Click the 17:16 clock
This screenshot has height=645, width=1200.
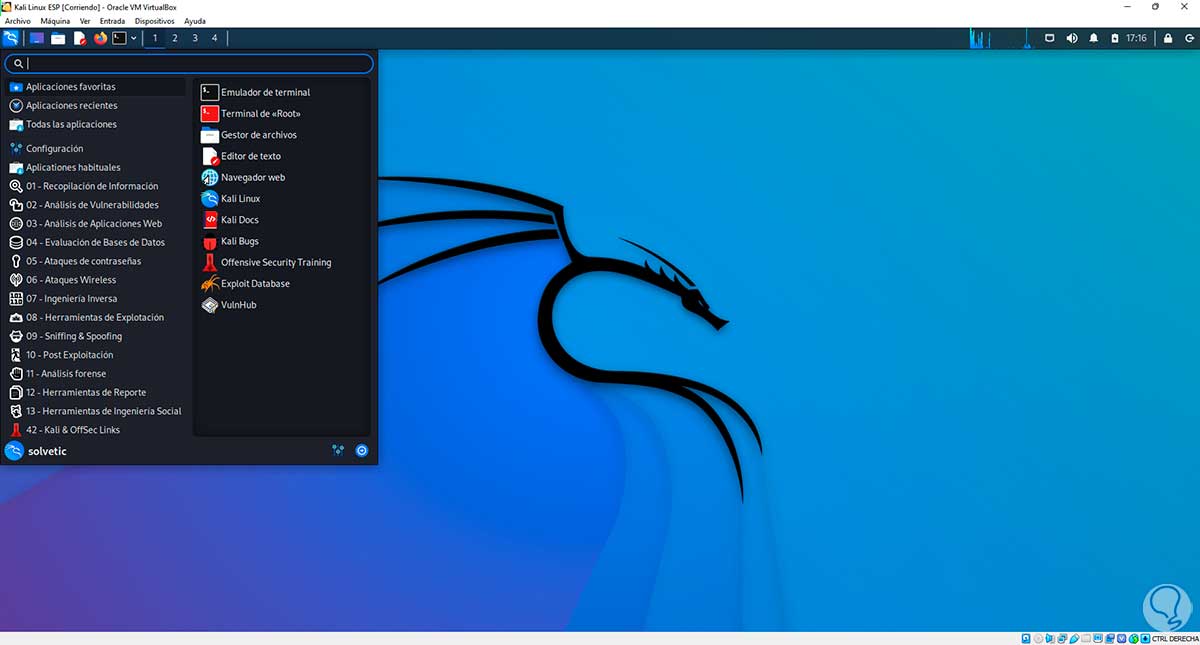[x=1136, y=38]
